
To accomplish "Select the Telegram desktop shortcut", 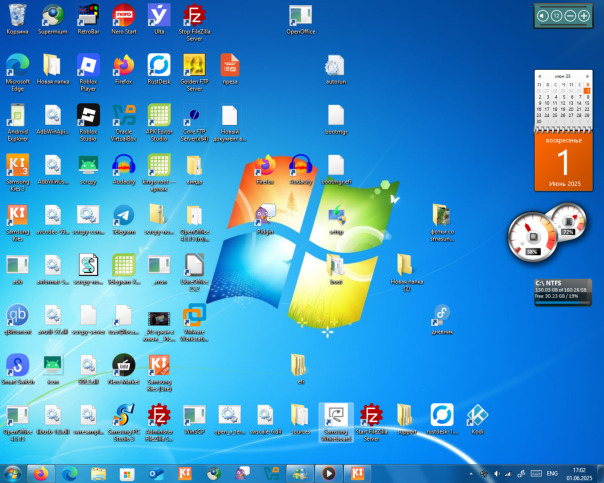I will tap(123, 217).
